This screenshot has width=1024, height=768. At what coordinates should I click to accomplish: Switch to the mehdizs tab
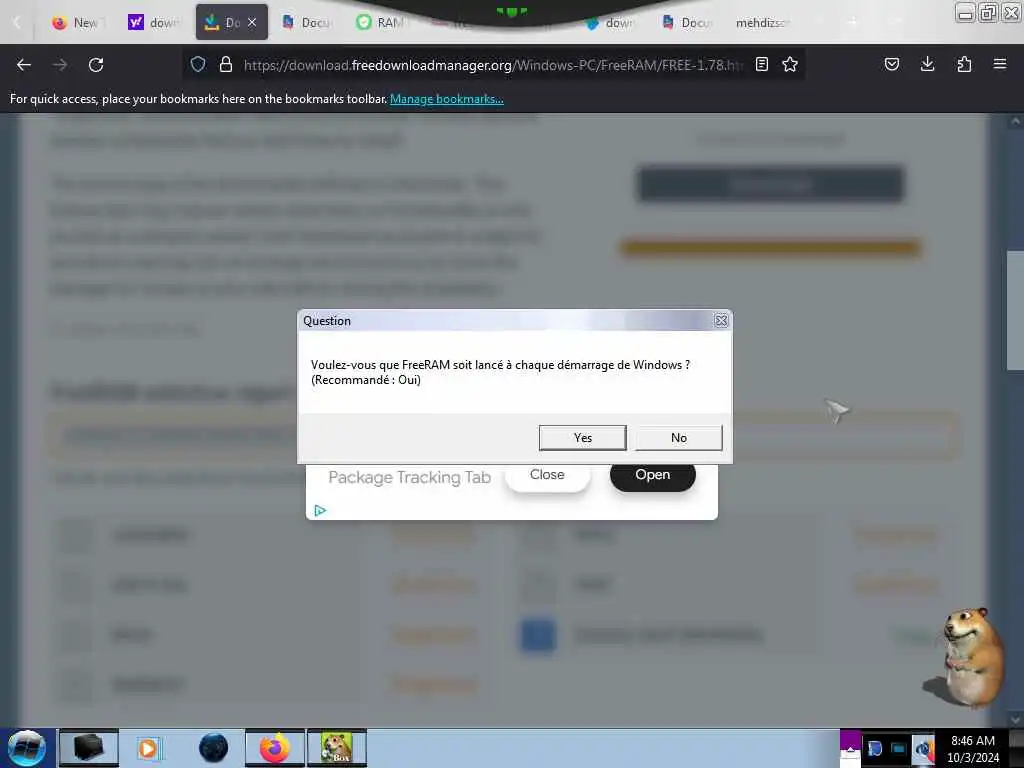(x=763, y=23)
